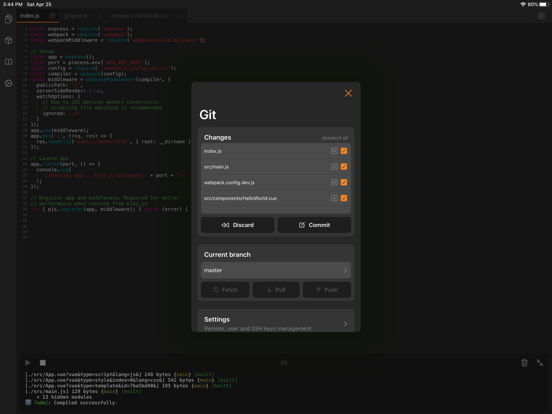Select src/components/HelloWorld.vue in Changes list

(x=276, y=198)
